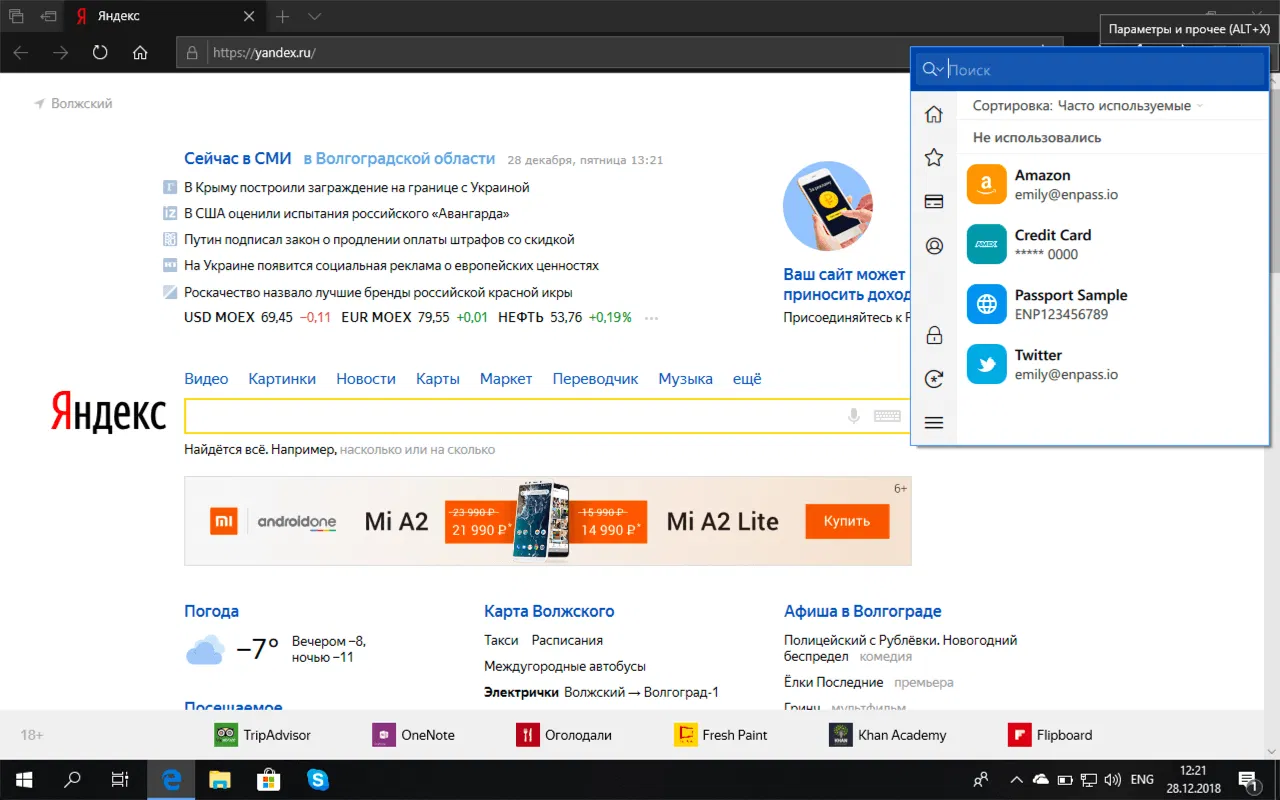The height and width of the screenshot is (800, 1280).
Task: Open Task View on the taskbar
Action: click(x=120, y=780)
